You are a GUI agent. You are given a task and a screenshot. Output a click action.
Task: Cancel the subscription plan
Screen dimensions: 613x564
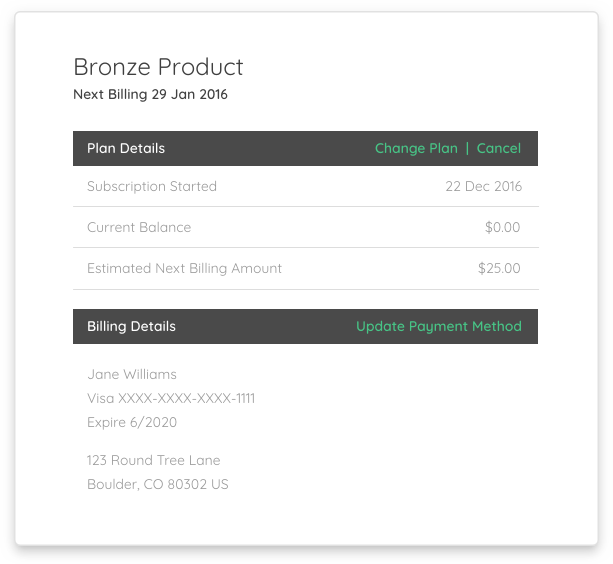498,149
